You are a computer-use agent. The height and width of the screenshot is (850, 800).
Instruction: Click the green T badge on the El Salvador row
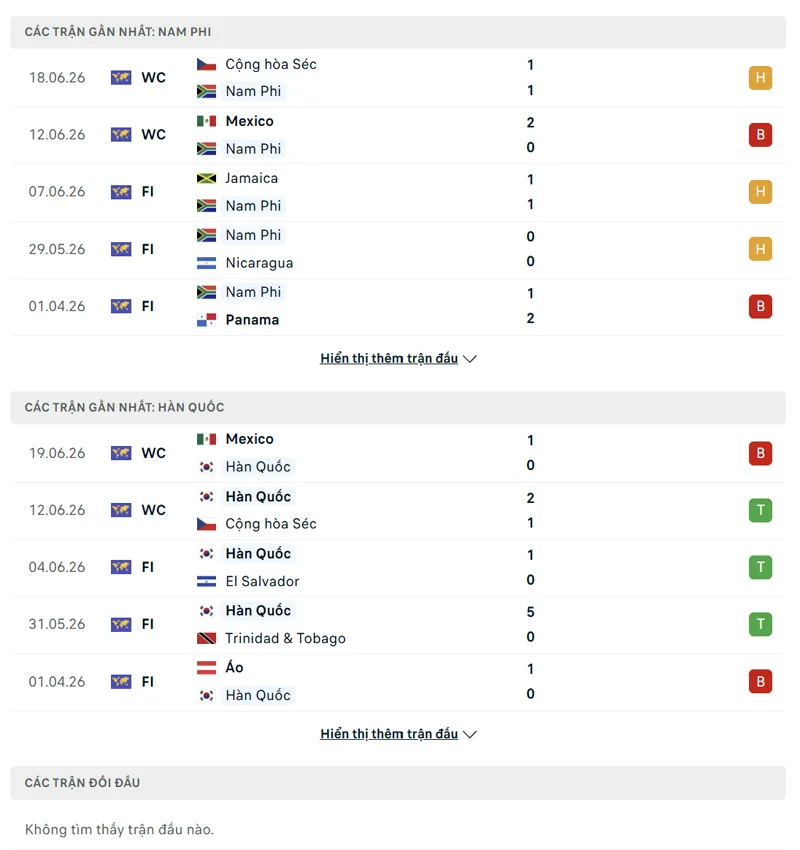(760, 567)
